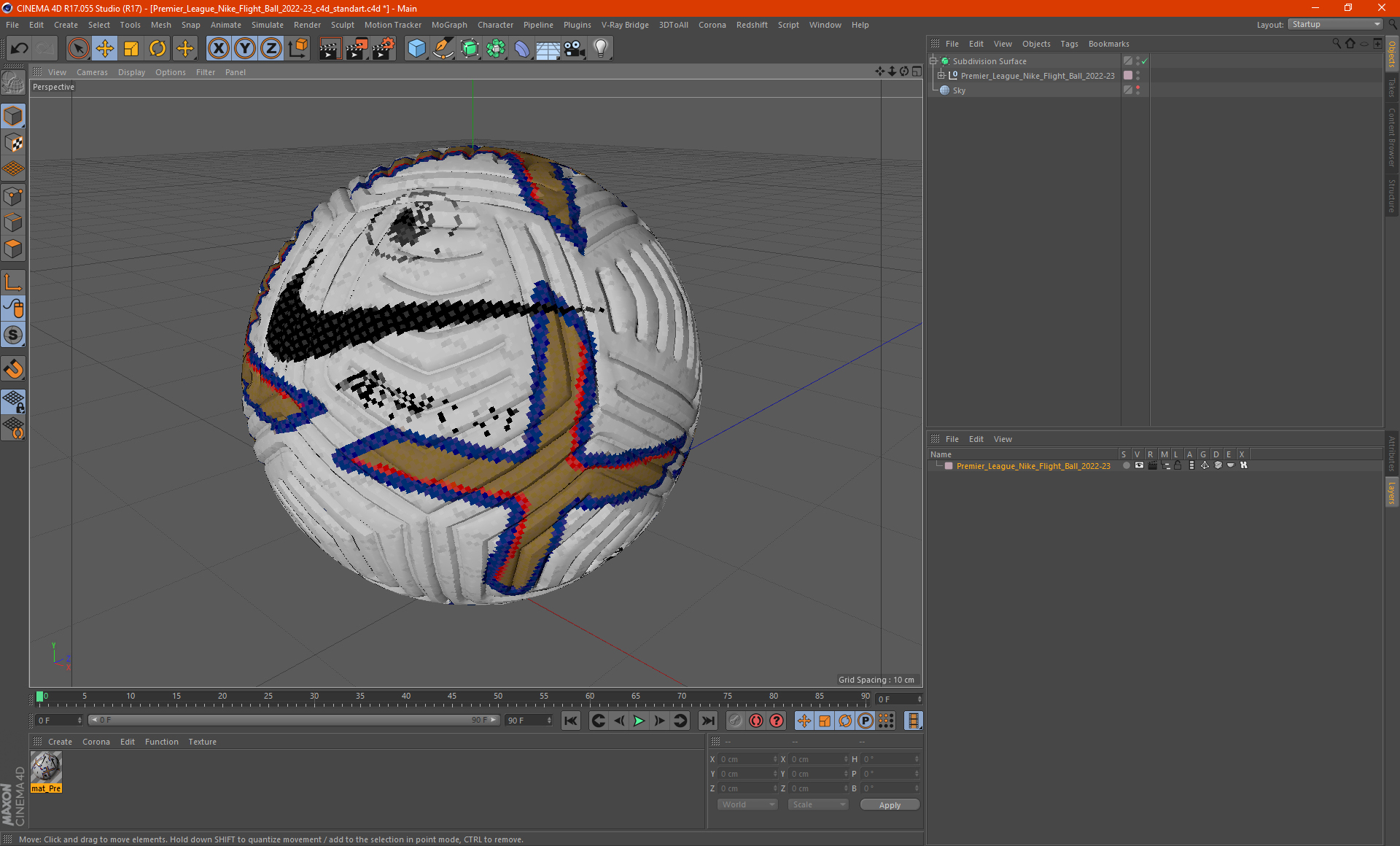
Task: Toggle Y axis lock
Action: pyautogui.click(x=245, y=49)
